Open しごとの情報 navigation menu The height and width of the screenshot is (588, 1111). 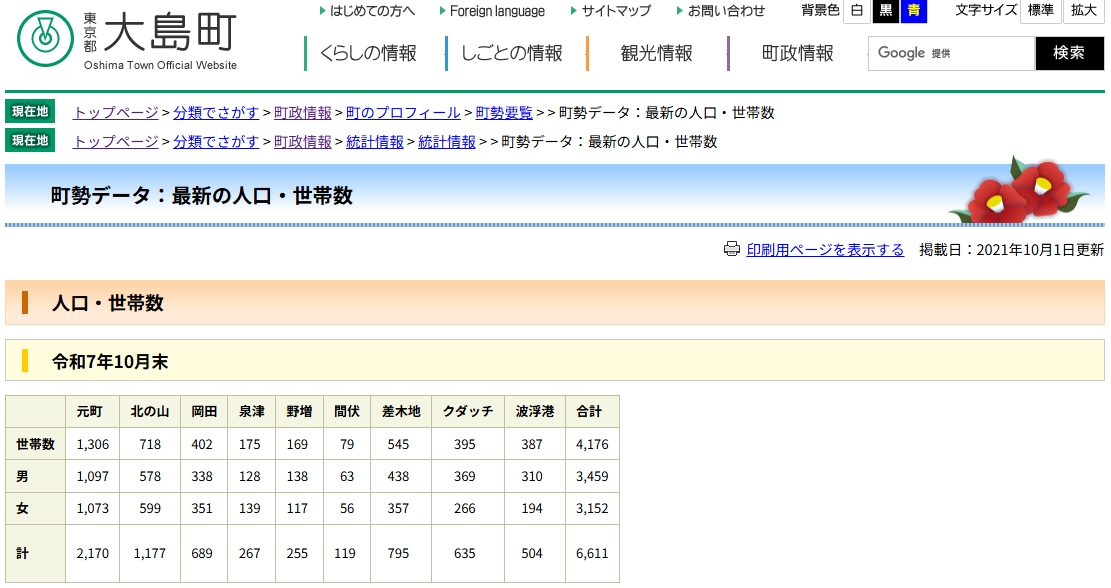(511, 54)
